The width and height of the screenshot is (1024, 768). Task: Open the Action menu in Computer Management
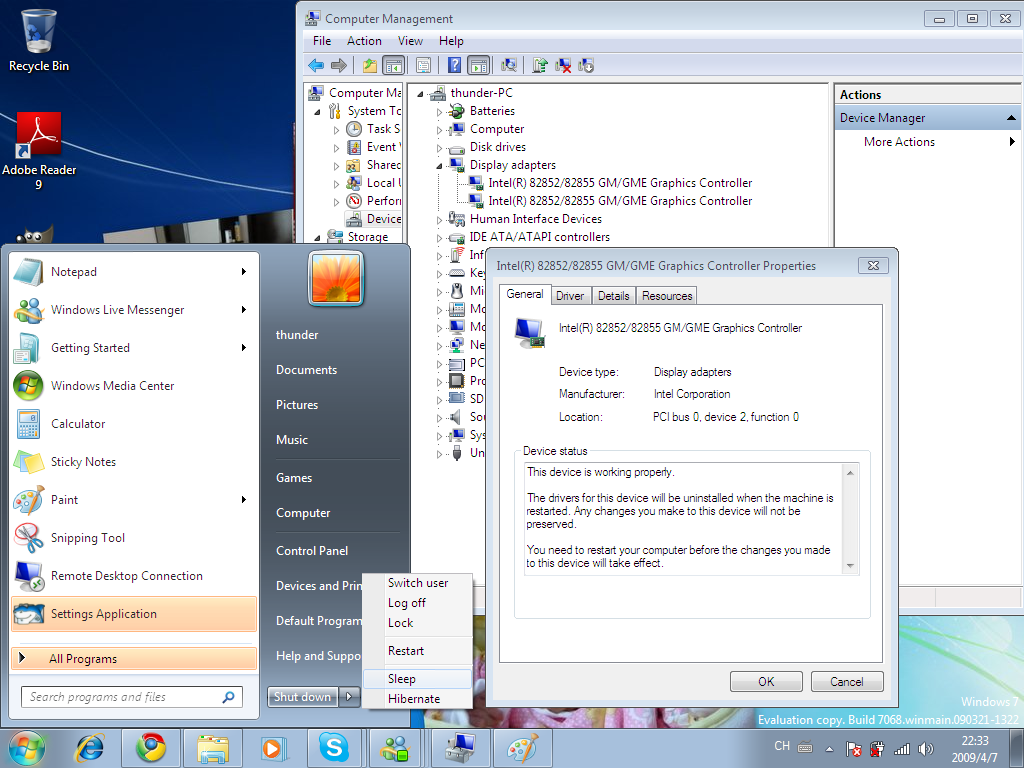[x=364, y=40]
